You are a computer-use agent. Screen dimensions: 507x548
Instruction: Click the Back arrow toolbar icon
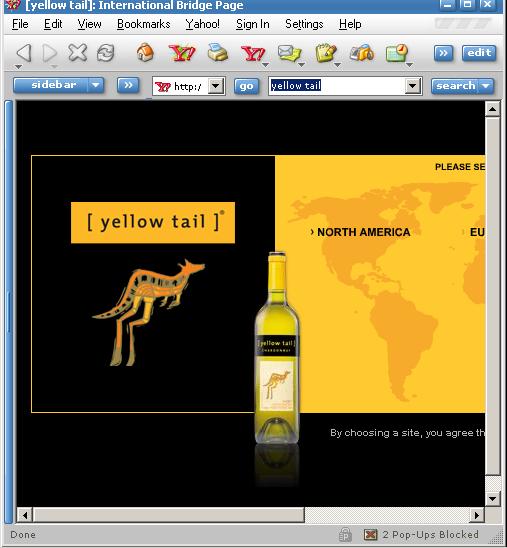click(x=24, y=53)
